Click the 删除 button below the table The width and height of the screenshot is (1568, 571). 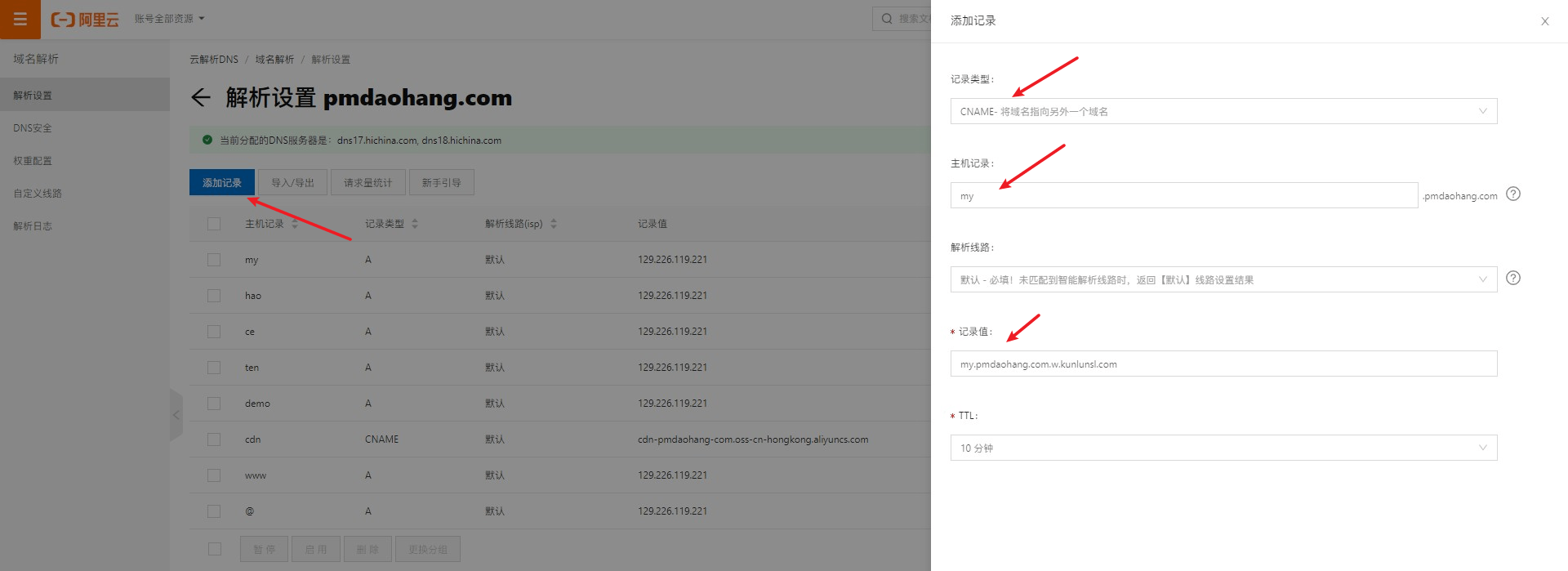click(368, 549)
